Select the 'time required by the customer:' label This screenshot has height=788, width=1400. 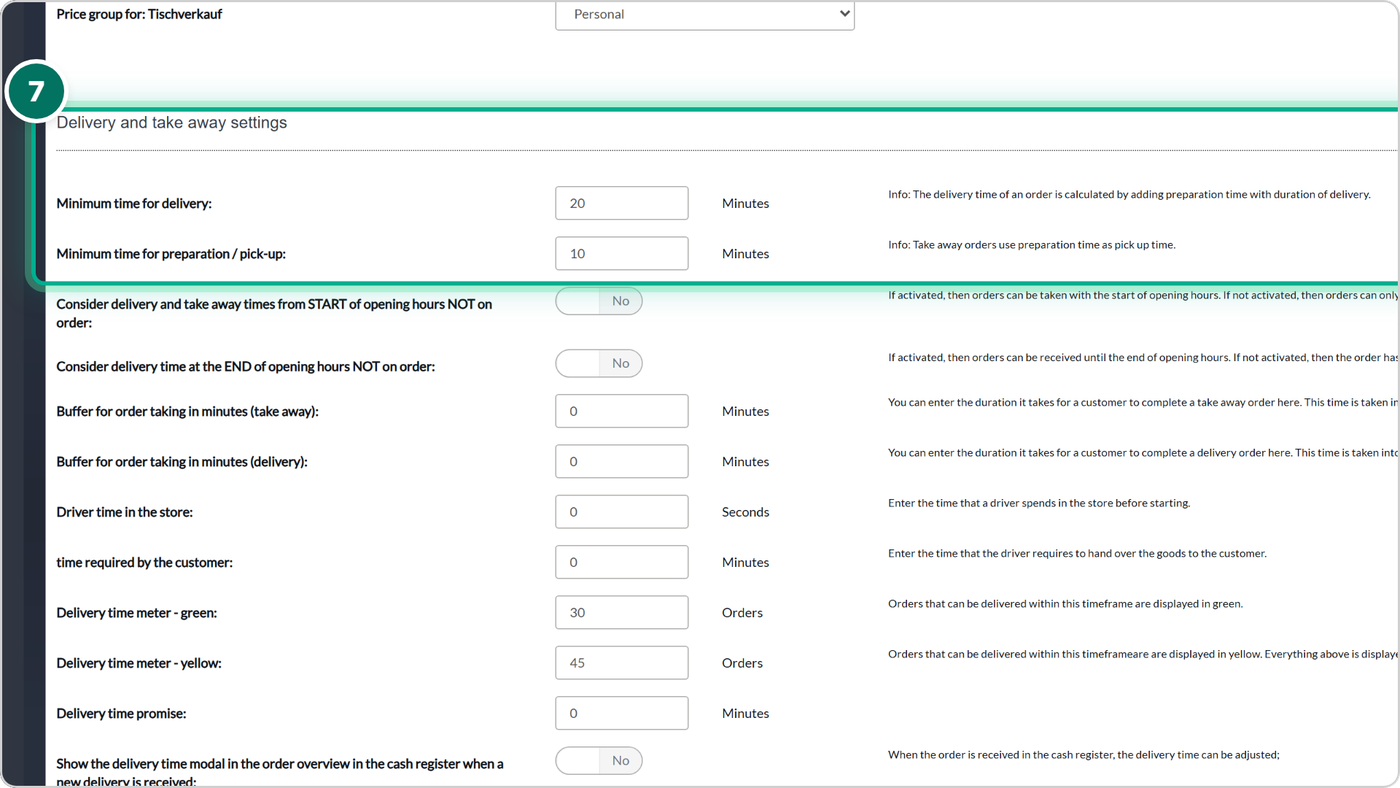pyautogui.click(x=145, y=563)
